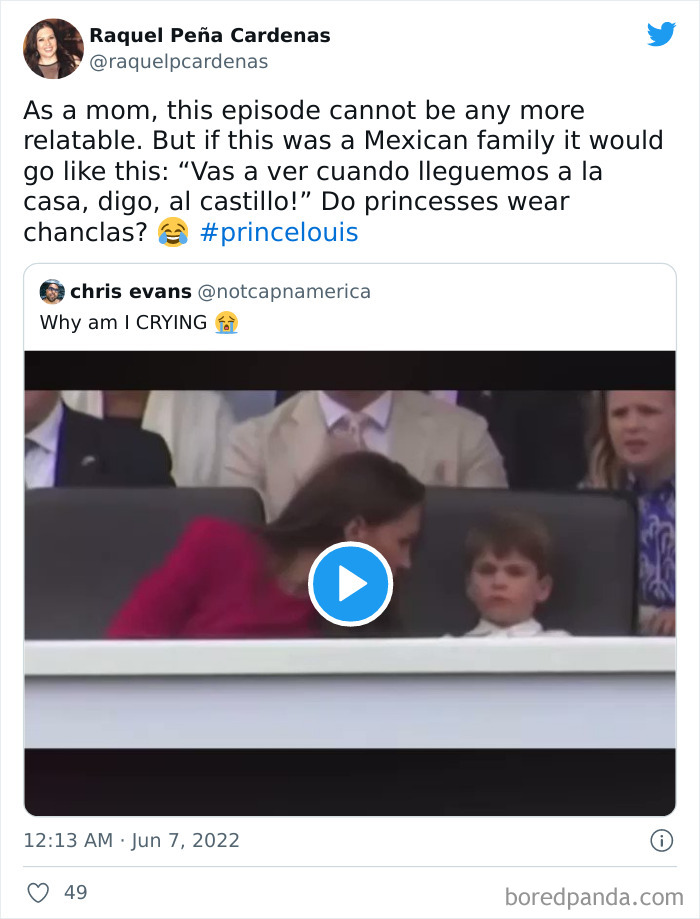Click the "chris evans" name in quoted tweet

pos(130,292)
